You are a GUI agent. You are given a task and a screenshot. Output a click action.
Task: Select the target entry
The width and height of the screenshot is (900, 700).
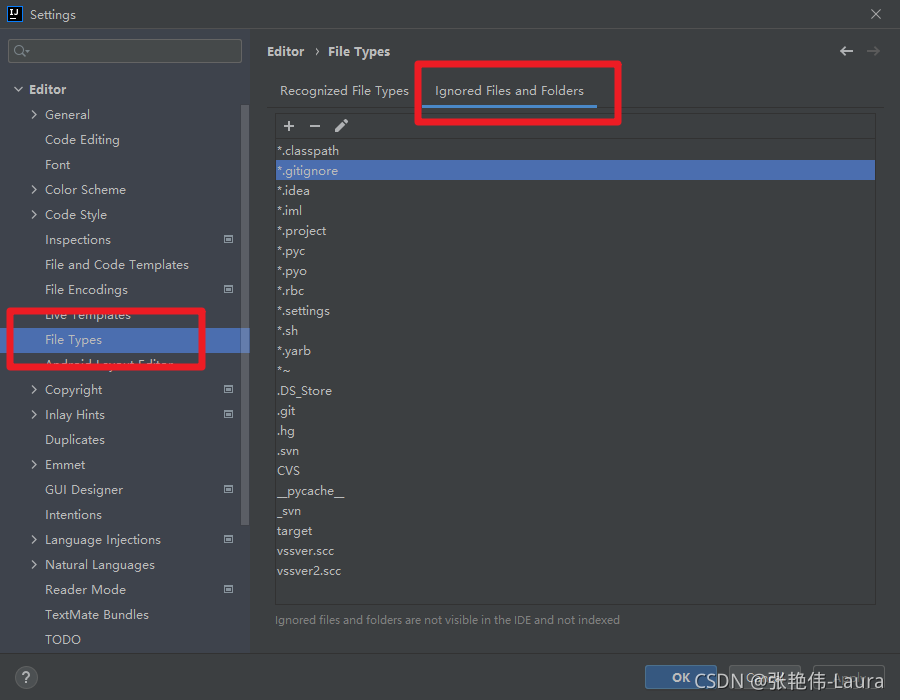575,531
